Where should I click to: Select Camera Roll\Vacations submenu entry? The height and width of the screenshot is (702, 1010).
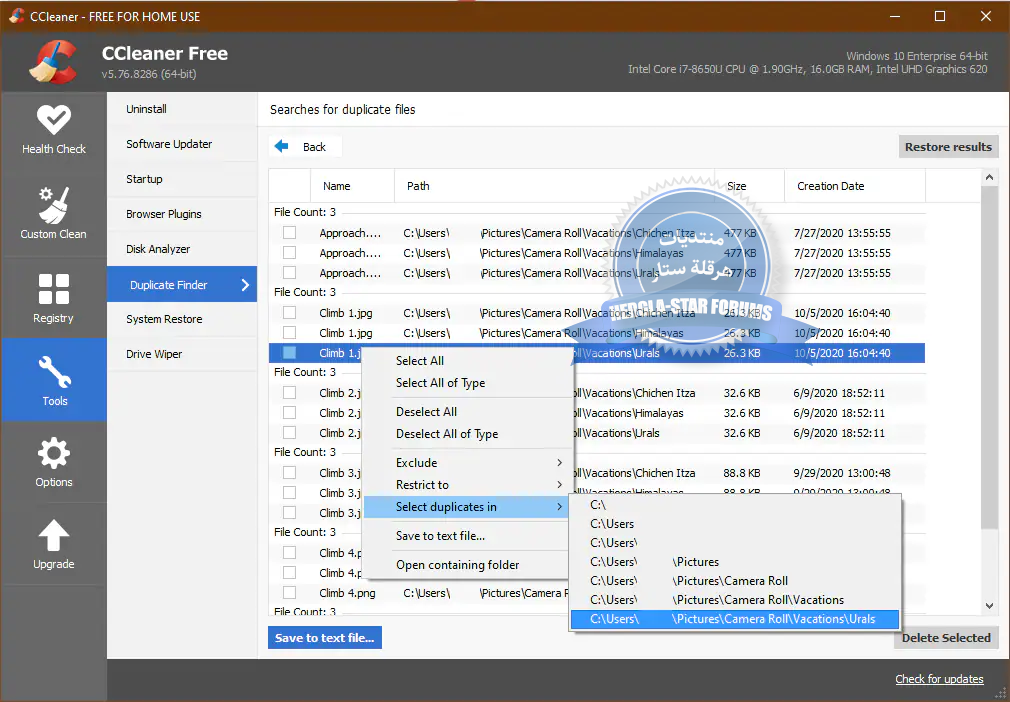point(734,600)
